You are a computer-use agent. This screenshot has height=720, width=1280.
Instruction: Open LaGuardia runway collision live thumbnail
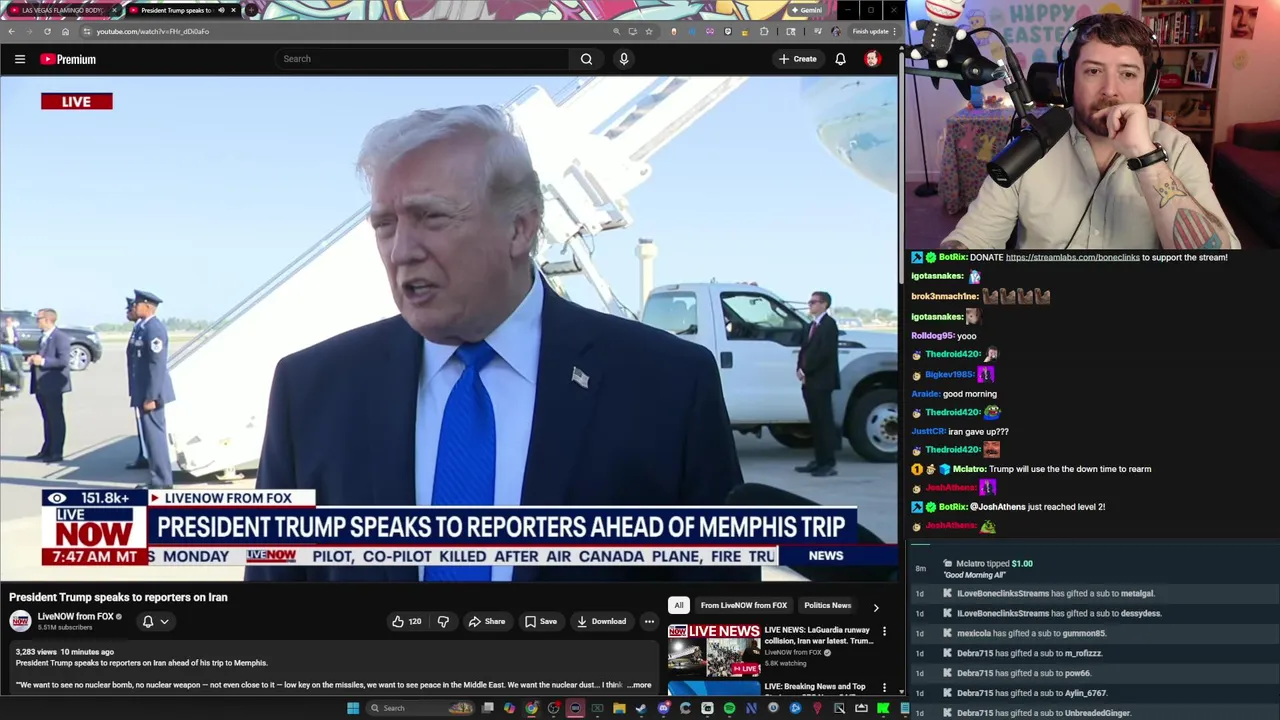(x=714, y=650)
